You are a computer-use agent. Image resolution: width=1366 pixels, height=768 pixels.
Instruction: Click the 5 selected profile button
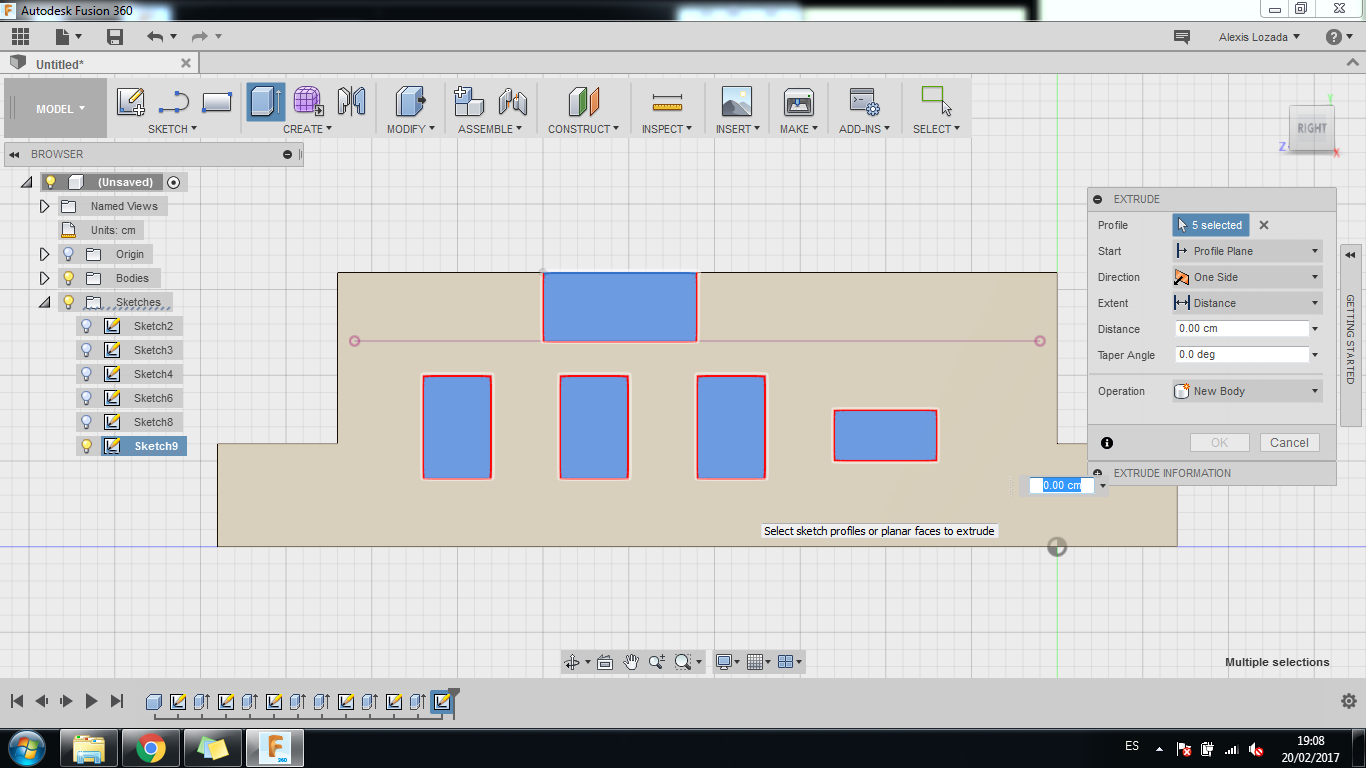pos(1210,225)
